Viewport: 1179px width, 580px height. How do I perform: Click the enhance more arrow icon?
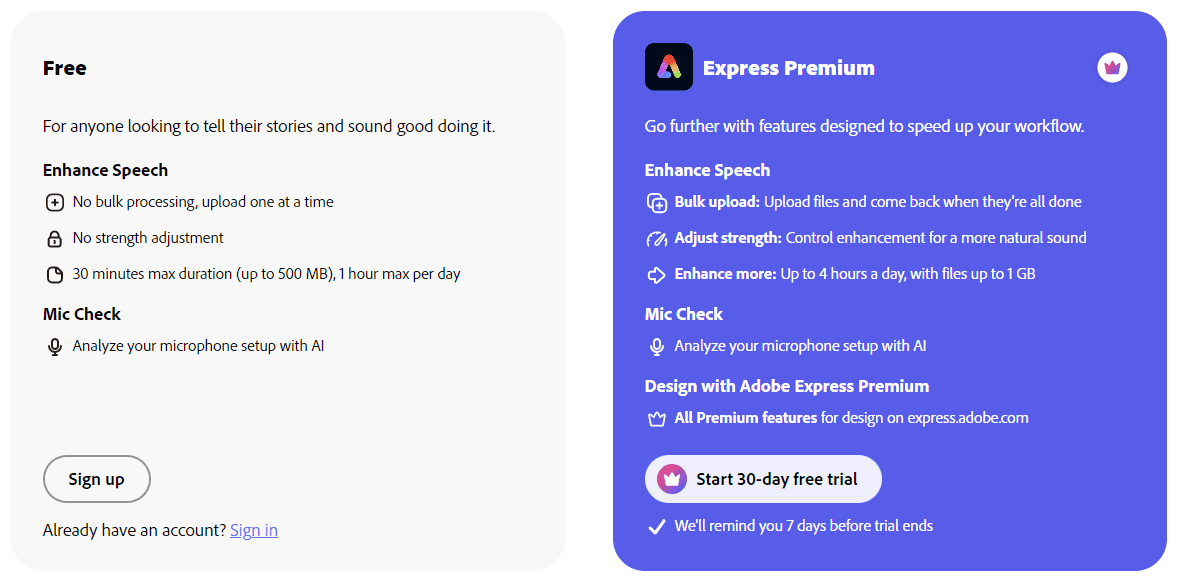[x=656, y=275]
